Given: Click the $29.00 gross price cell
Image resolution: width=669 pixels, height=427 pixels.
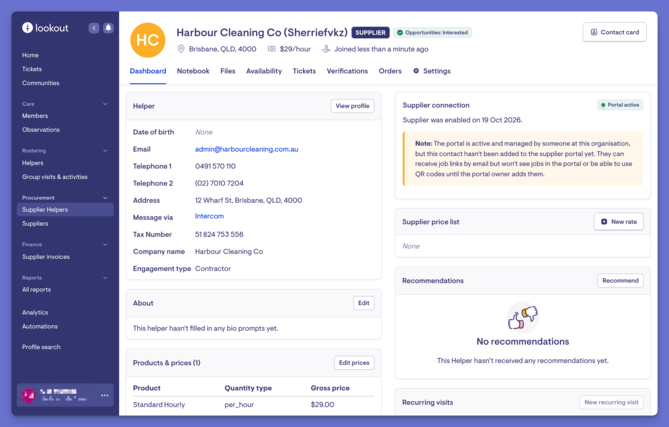Looking at the screenshot, I should (323, 405).
